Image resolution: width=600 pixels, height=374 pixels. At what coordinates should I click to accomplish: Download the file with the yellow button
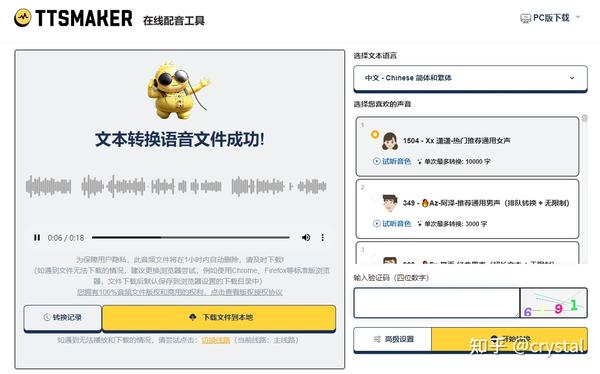pyautogui.click(x=219, y=317)
